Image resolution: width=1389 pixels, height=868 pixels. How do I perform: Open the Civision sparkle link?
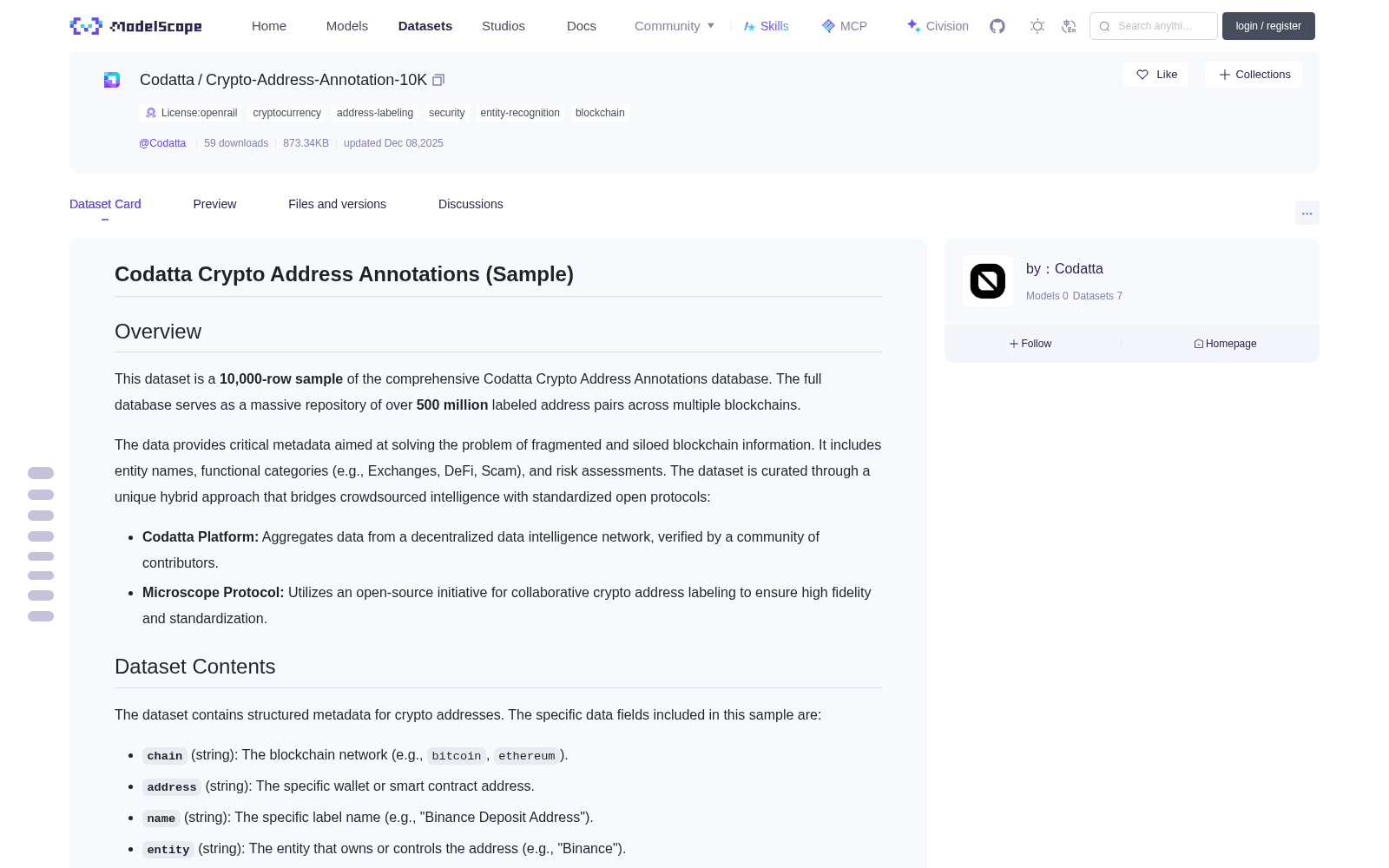(x=938, y=26)
